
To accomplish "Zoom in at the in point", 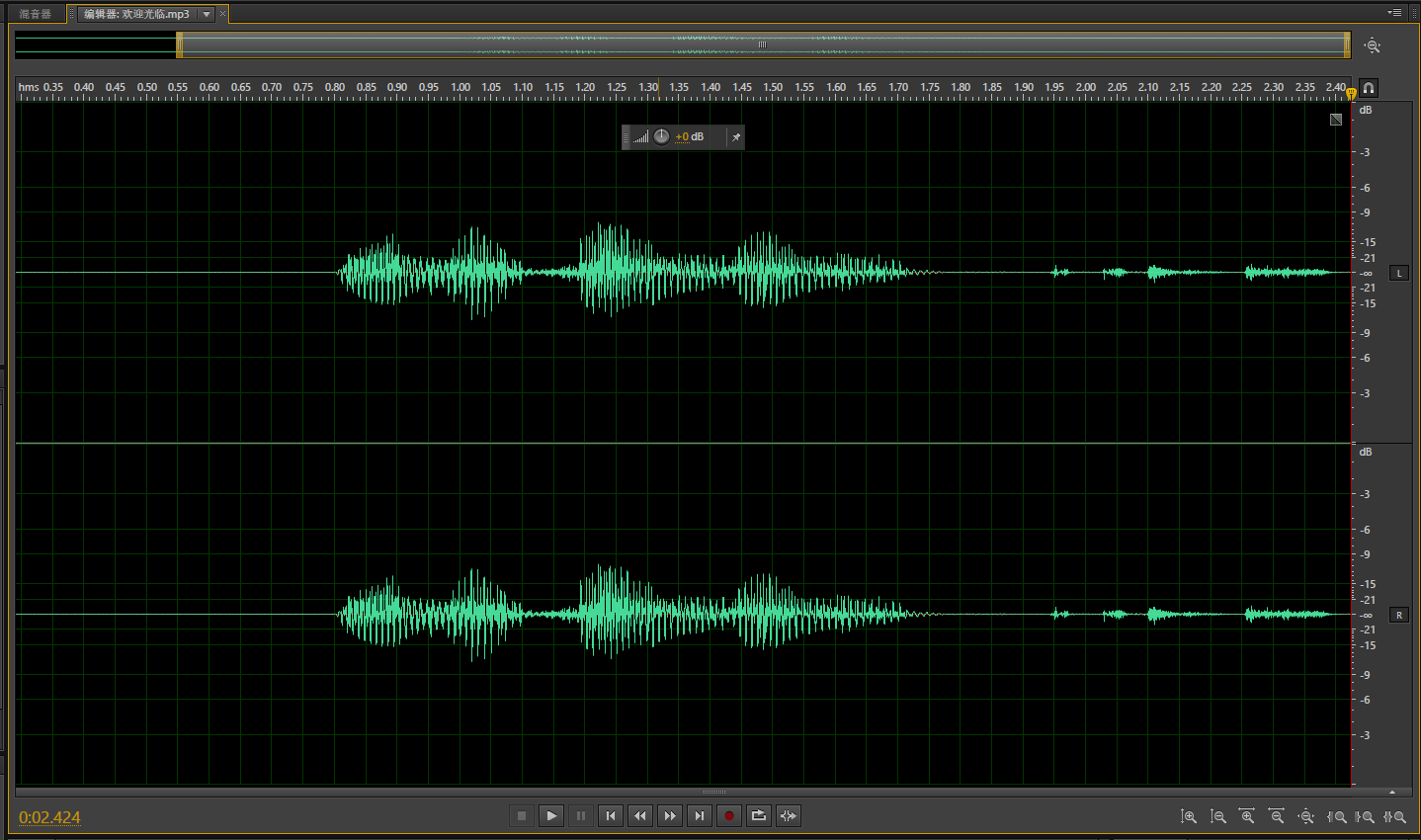I will pyautogui.click(x=1336, y=816).
